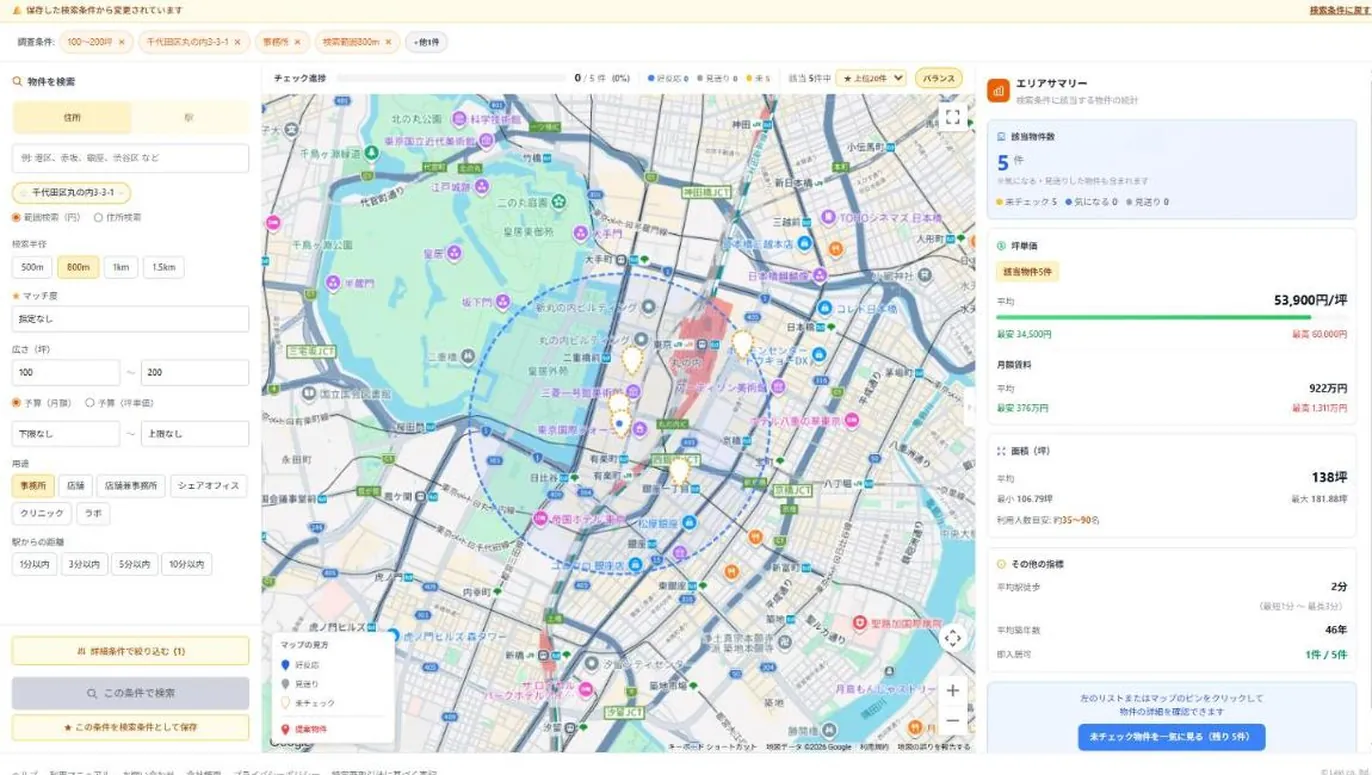Image resolution: width=1372 pixels, height=775 pixels.
Task: Click the 聖路加国際病院 hospital marker
Action: coord(859,623)
